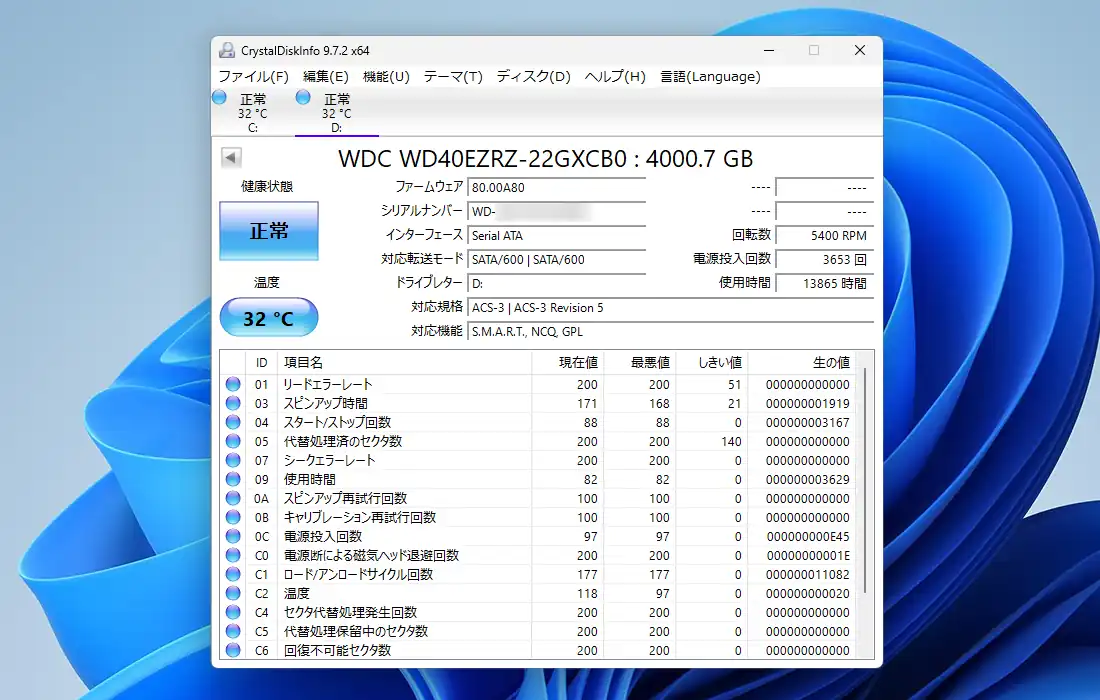Click status orb for attribute 05 代替処理済のセクタ数

[x=233, y=441]
